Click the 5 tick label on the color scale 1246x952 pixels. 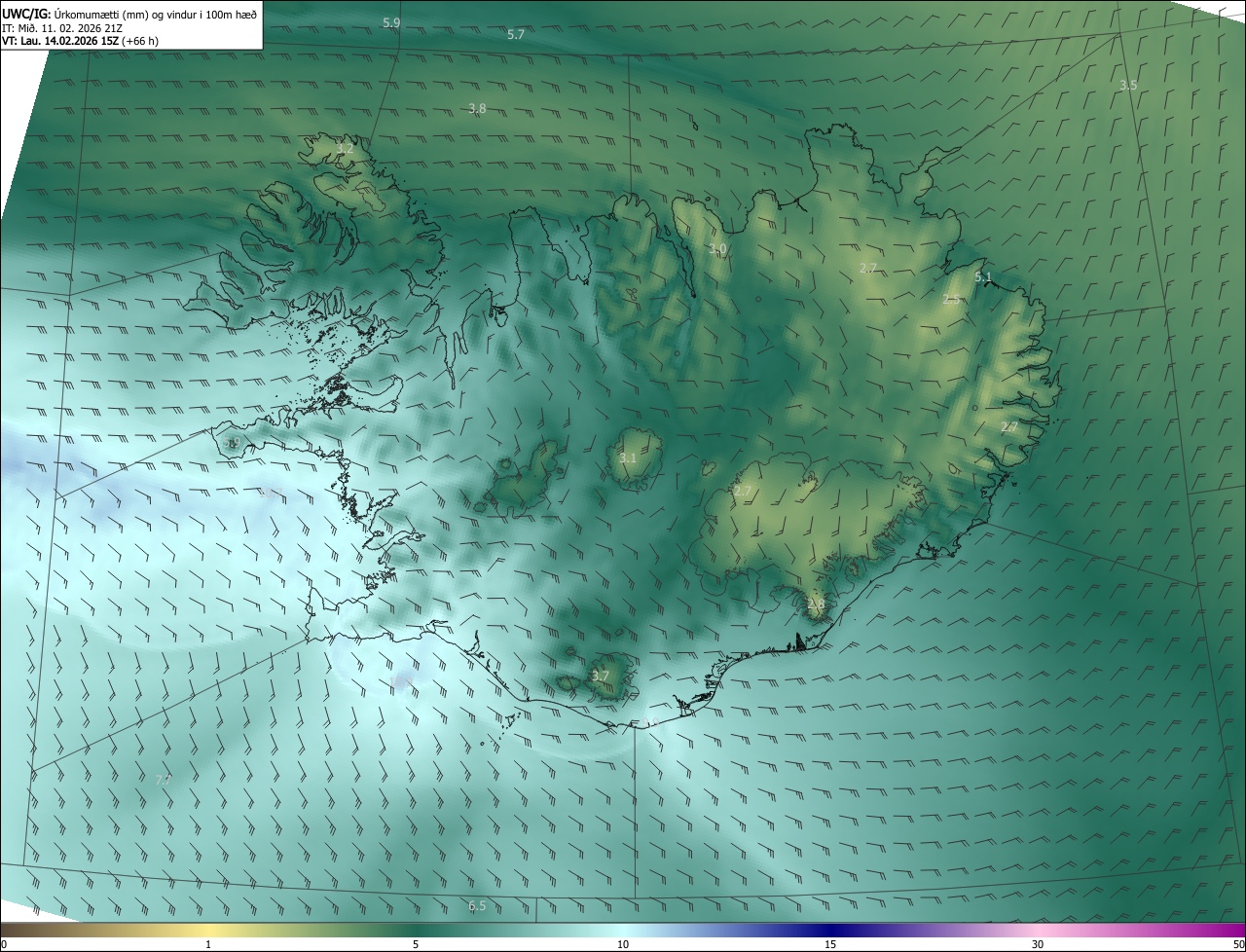tap(416, 944)
